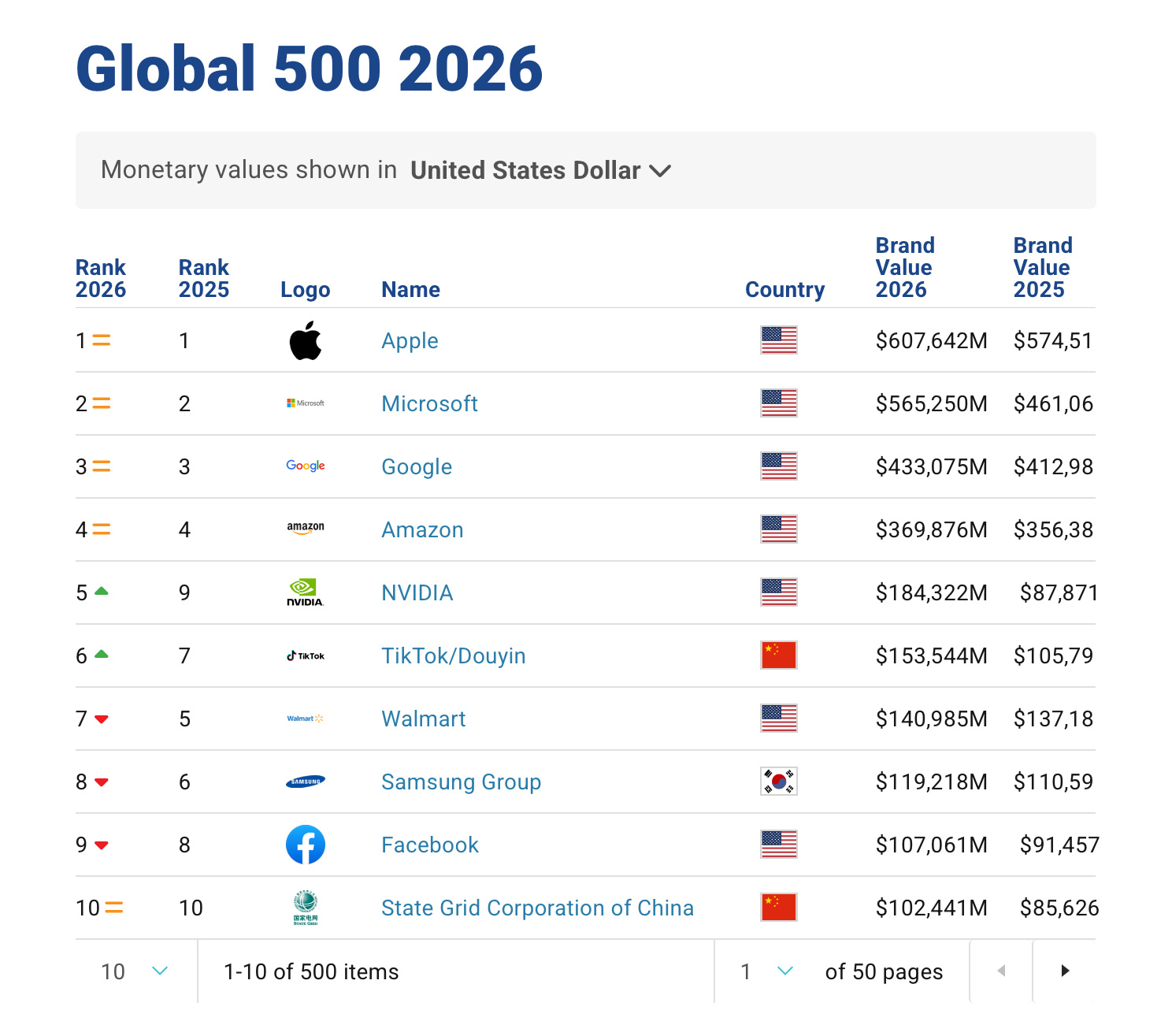This screenshot has height=1036, width=1172.
Task: Sort by Country column header
Action: click(784, 290)
